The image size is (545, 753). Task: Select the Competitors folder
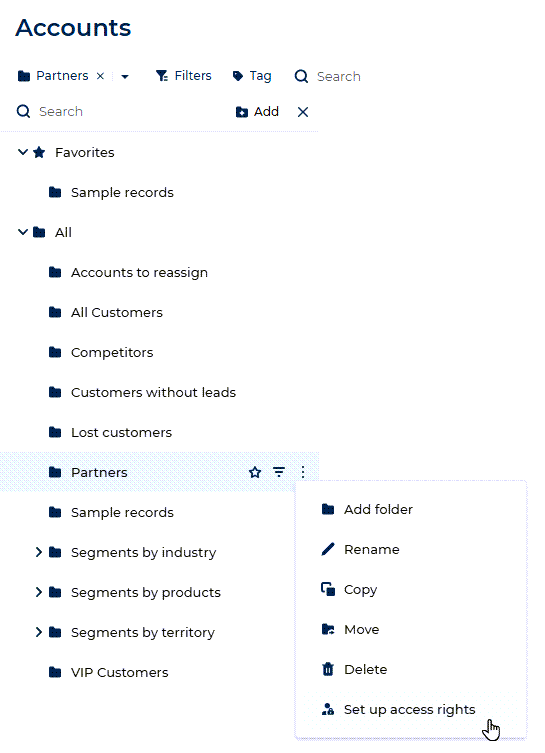pyautogui.click(x=112, y=352)
